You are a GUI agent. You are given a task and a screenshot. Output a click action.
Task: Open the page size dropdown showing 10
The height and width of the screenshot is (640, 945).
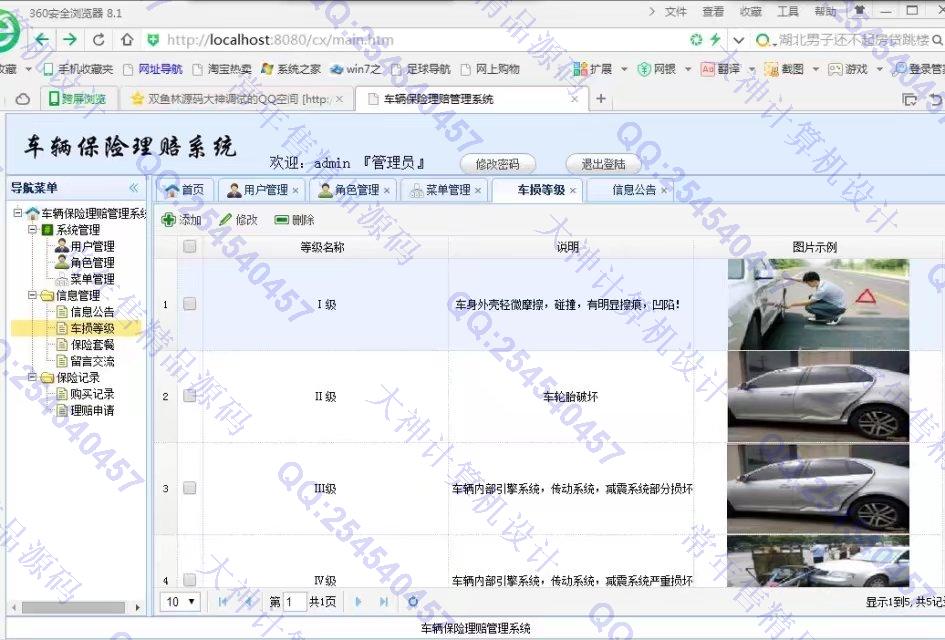[180, 601]
